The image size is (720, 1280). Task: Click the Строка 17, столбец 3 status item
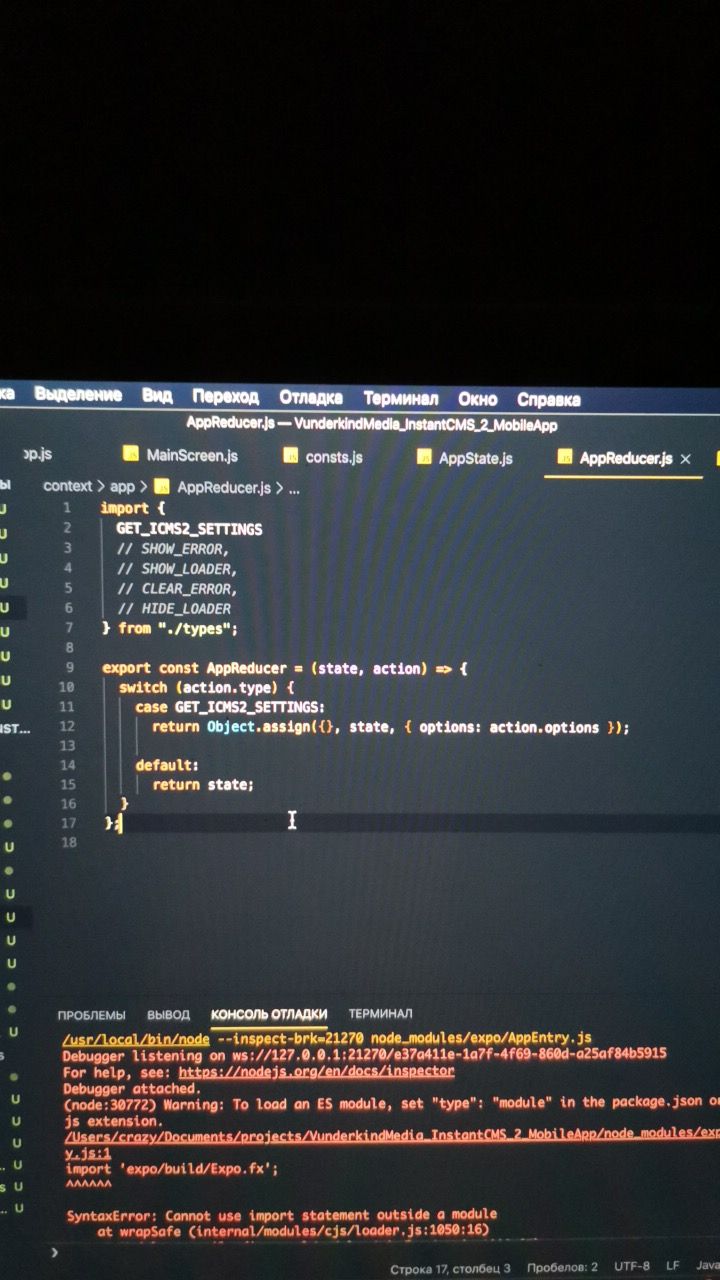pos(450,1268)
